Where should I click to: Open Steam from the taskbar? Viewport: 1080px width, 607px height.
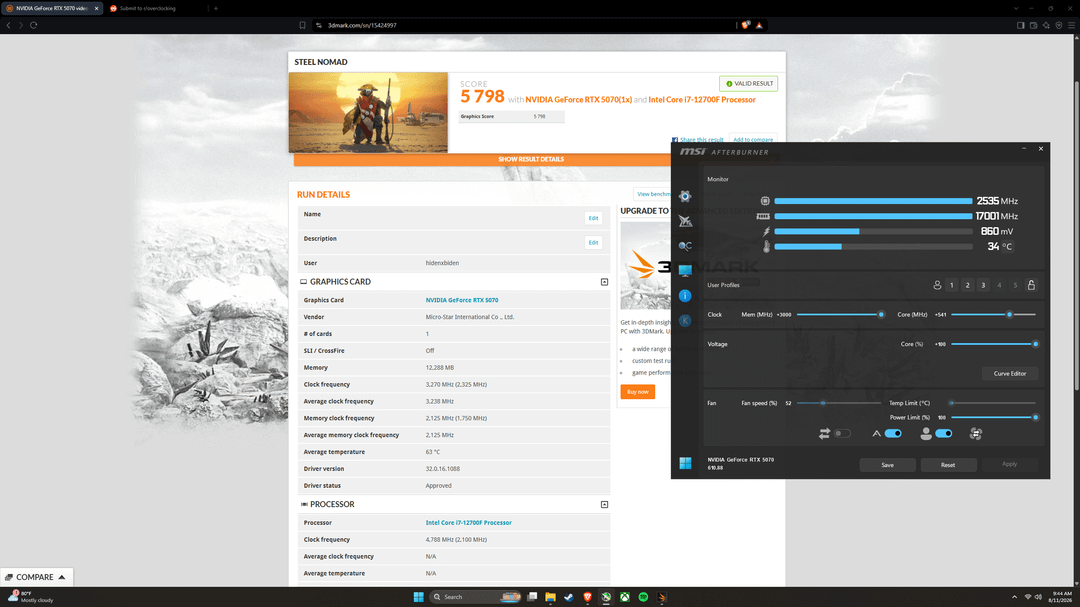point(568,597)
